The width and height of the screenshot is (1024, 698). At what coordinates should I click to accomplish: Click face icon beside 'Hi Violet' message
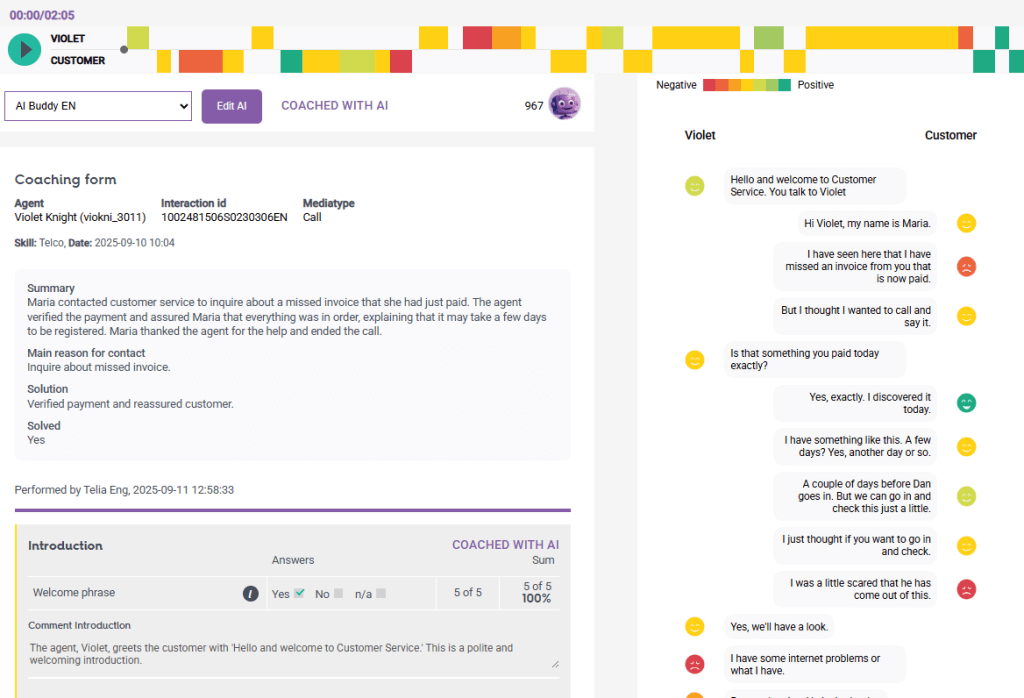[966, 223]
